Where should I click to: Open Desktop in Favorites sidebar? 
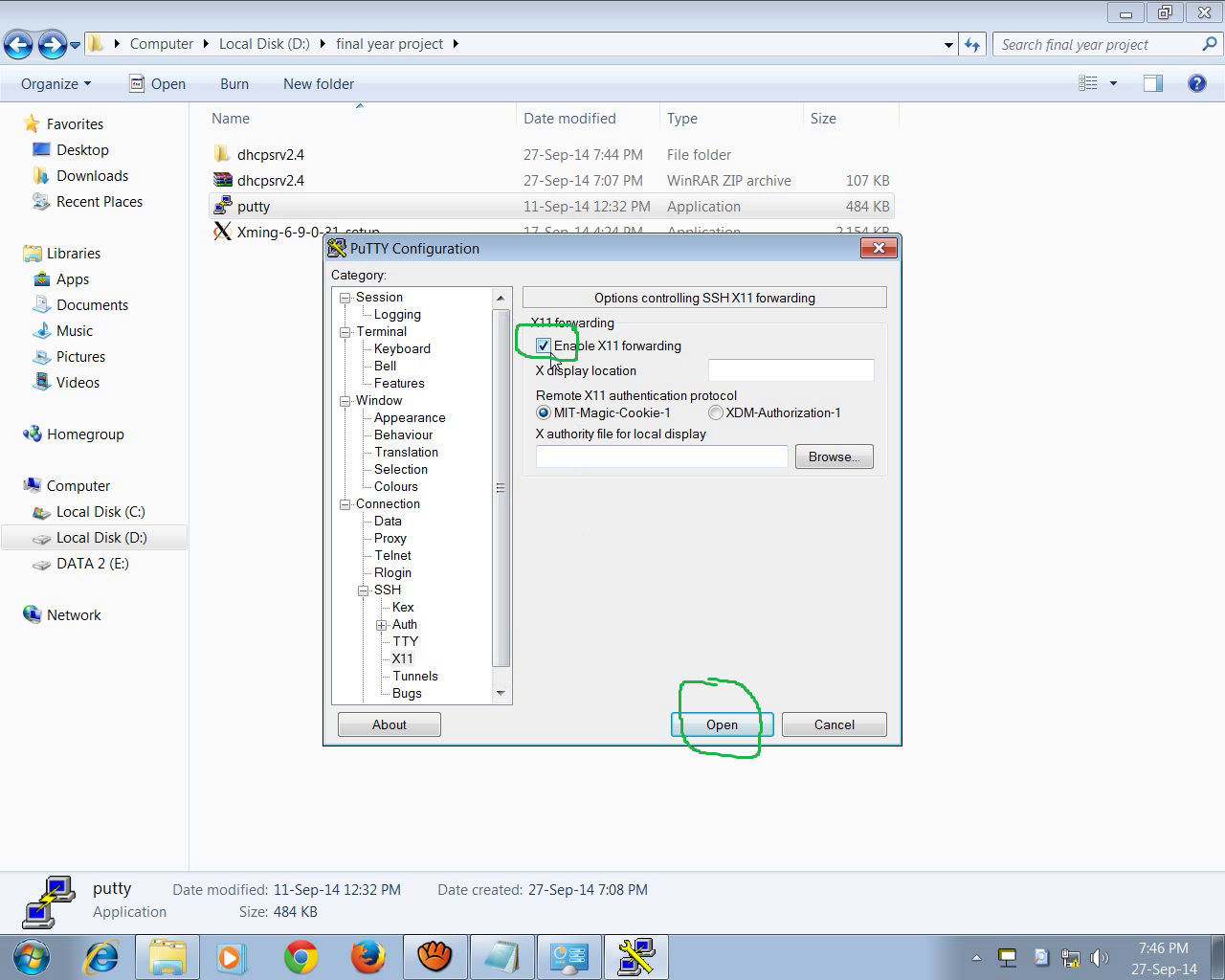[x=82, y=149]
